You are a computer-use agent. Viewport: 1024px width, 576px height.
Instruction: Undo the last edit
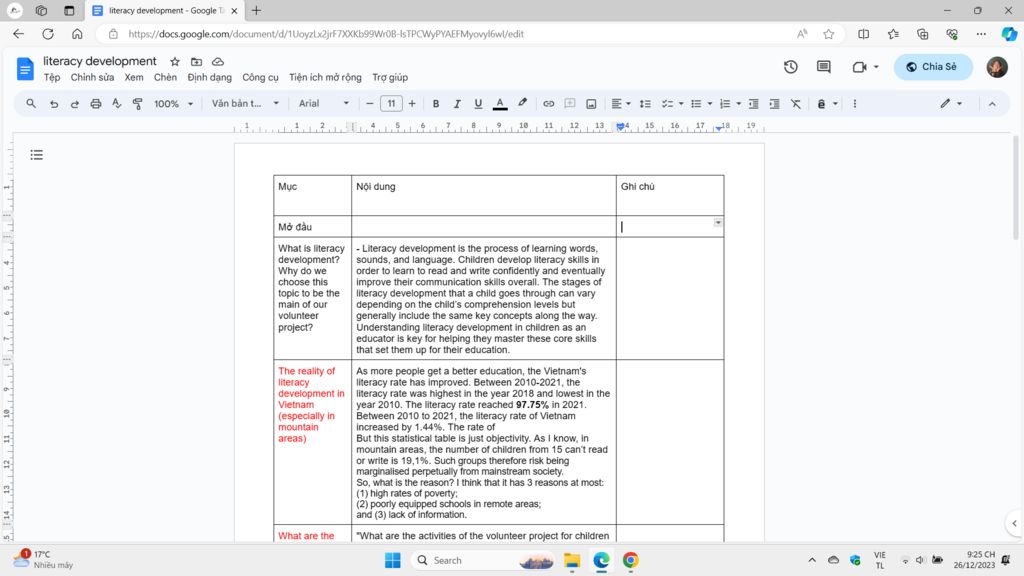point(54,104)
